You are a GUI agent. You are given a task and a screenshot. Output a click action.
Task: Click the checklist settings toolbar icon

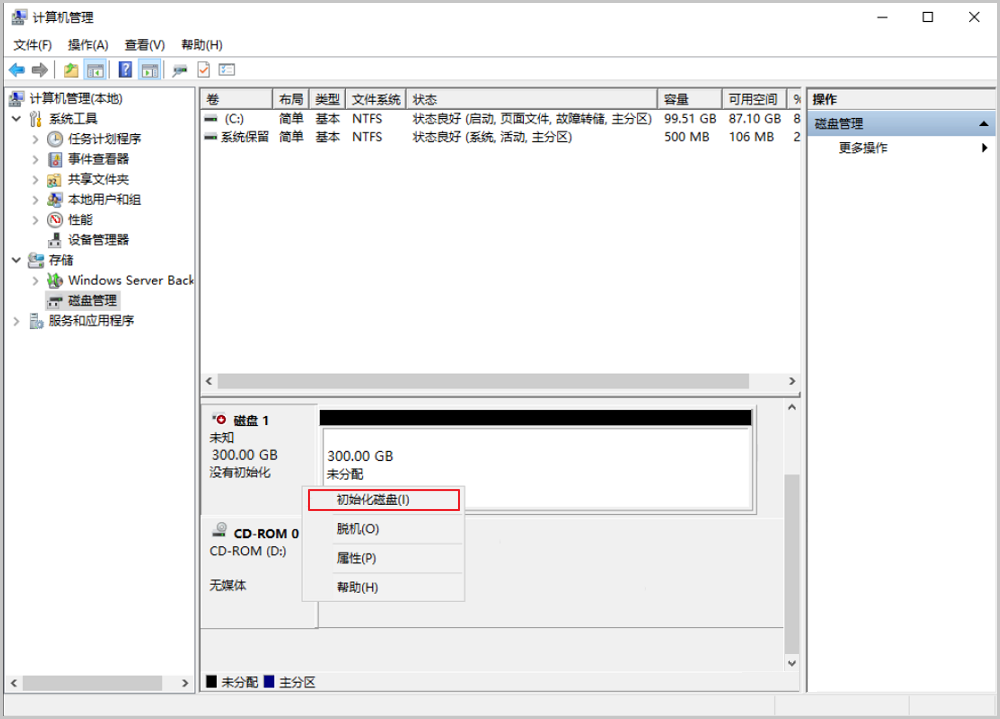pyautogui.click(x=227, y=70)
